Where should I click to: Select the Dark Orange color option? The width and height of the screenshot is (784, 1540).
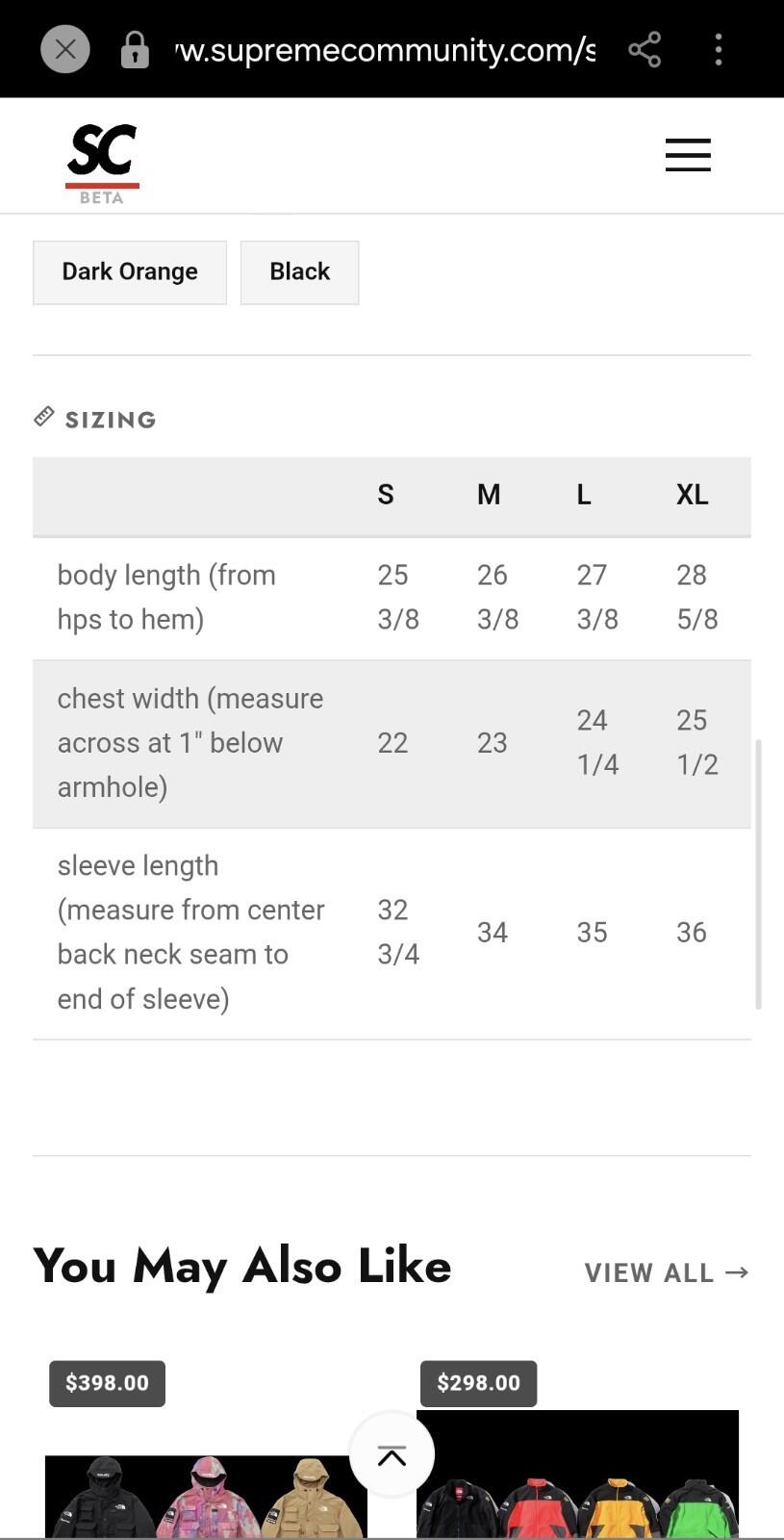click(x=130, y=272)
